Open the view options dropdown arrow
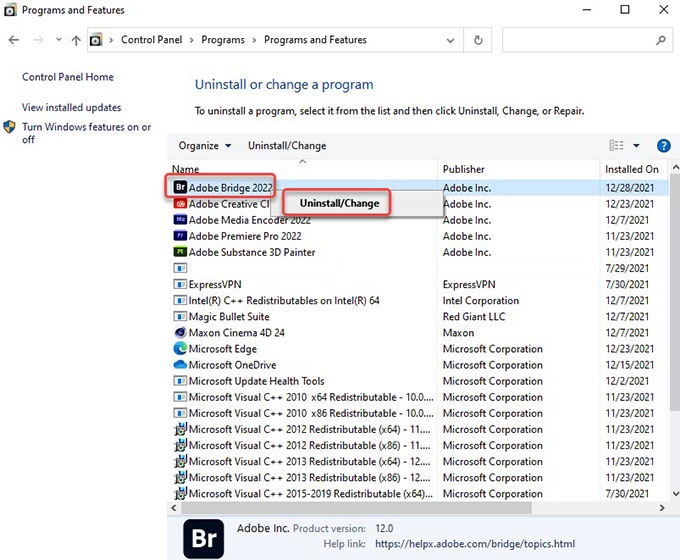The height and width of the screenshot is (560, 680). coord(636,145)
